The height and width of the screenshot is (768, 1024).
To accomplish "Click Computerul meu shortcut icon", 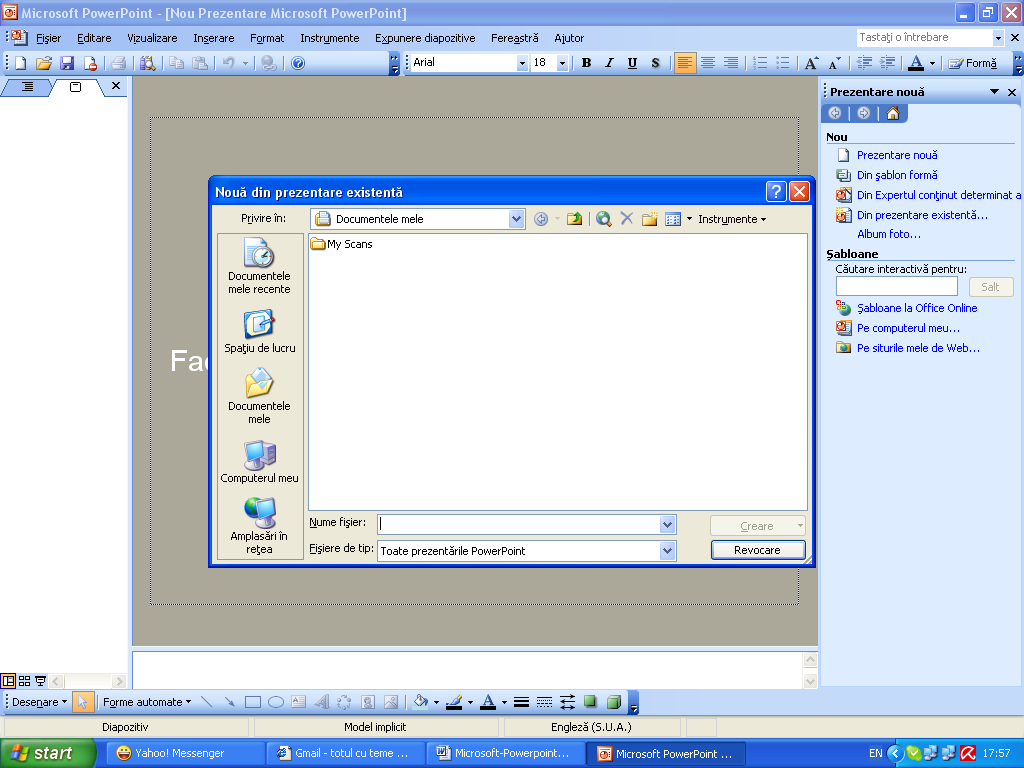I will 259,462.
